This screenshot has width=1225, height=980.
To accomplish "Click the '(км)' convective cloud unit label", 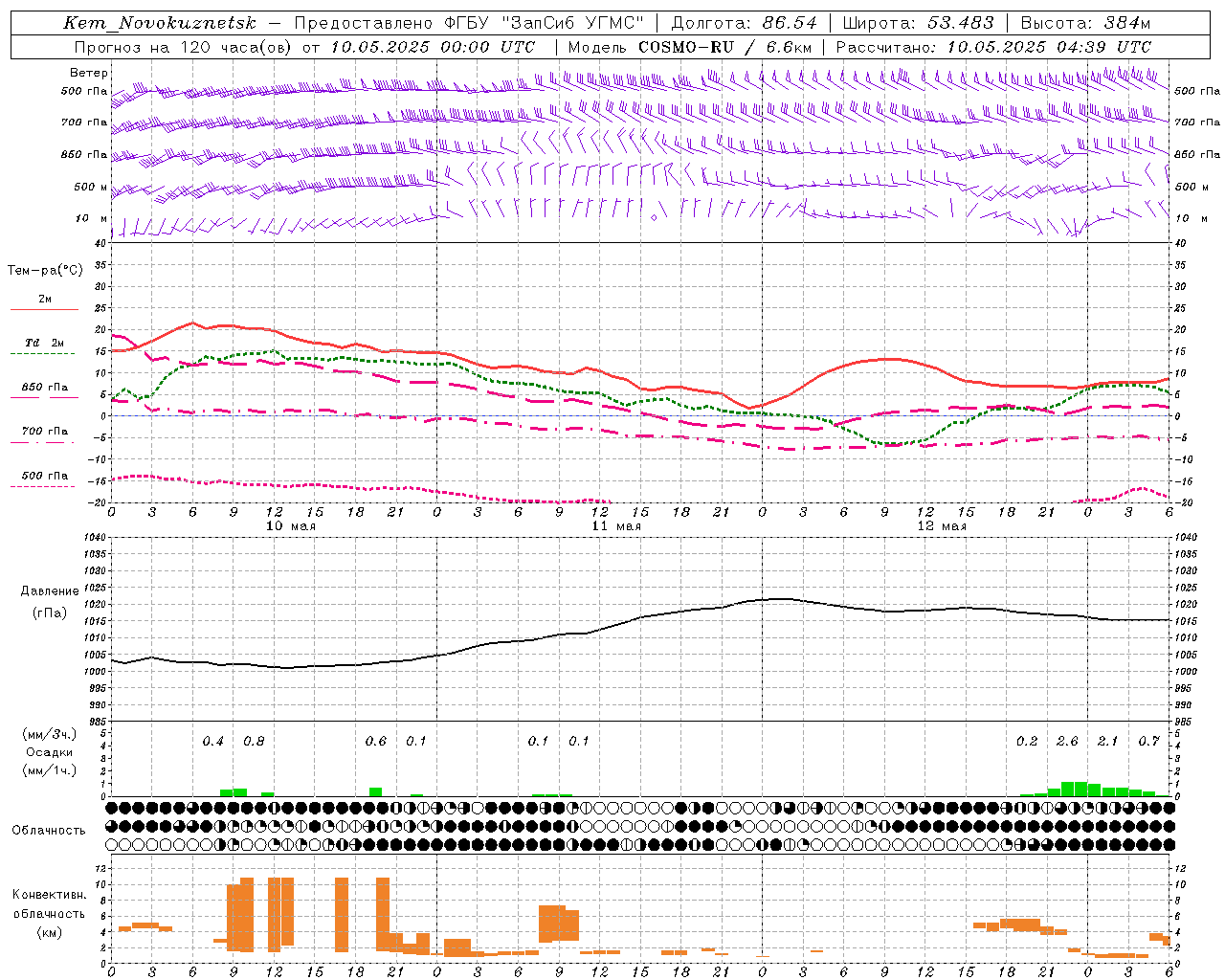I will [49, 932].
